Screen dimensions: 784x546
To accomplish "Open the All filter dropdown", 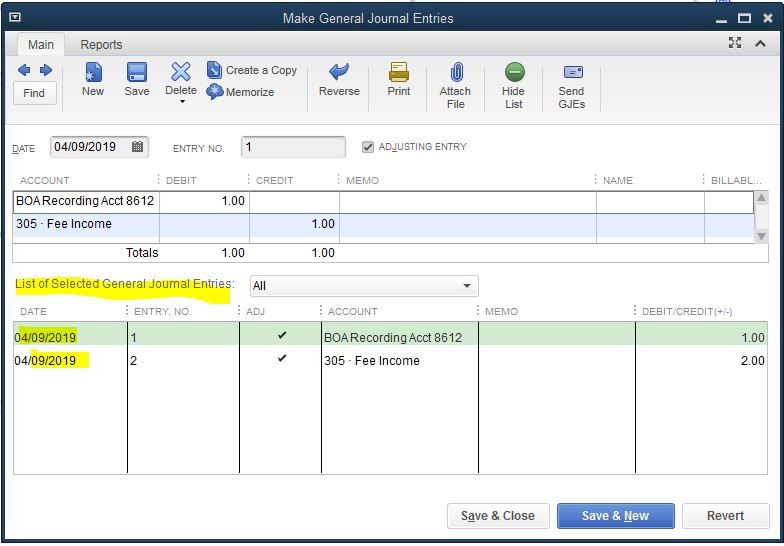I will [364, 286].
